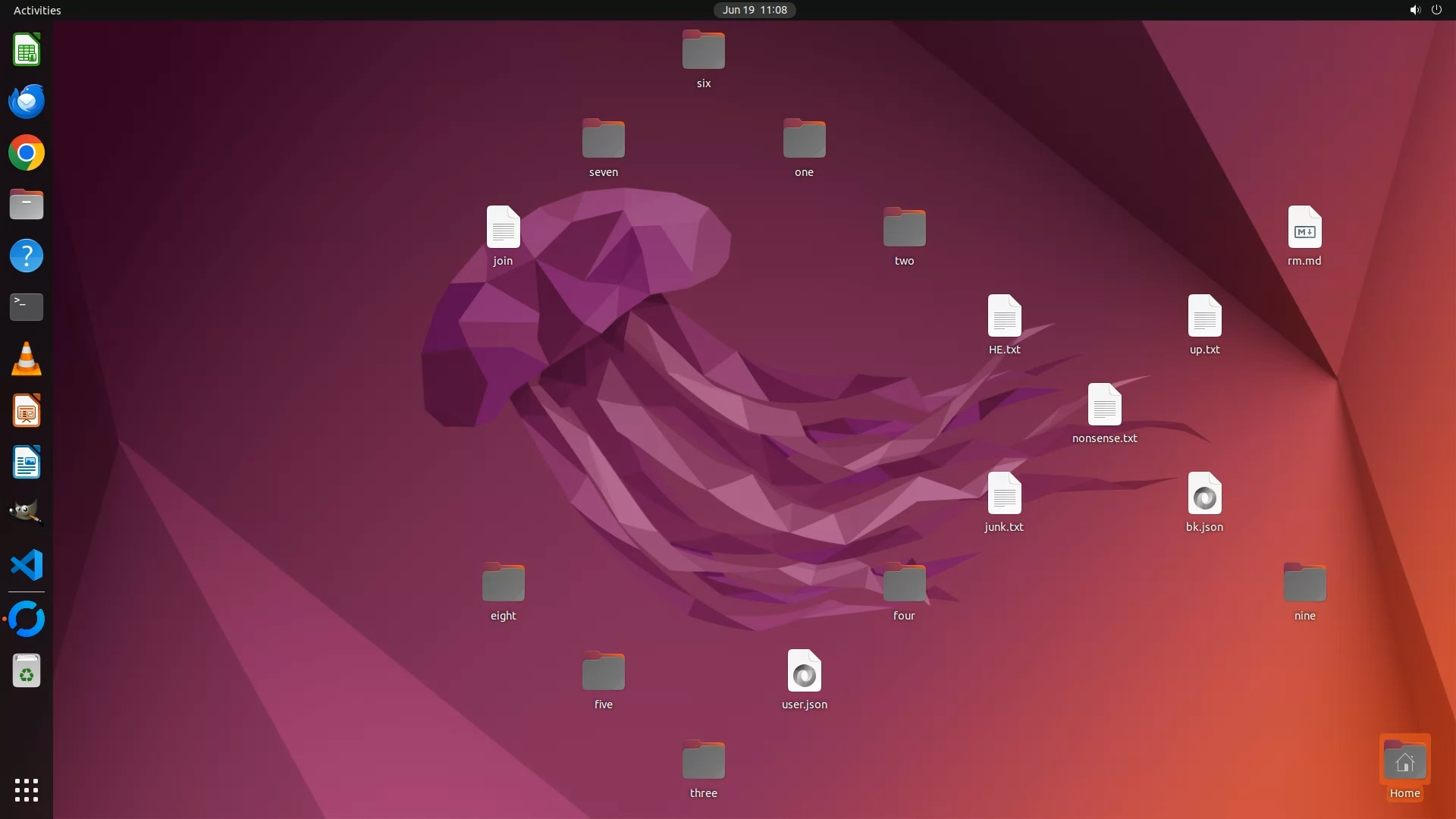Screen dimensions: 1456x819
Task: Launch Visual Studio Code
Action: pos(27,565)
